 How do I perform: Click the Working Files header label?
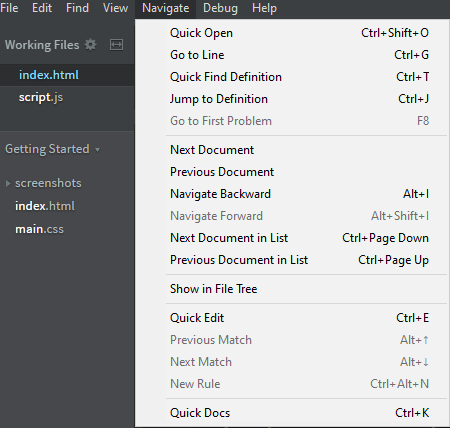click(x=42, y=45)
